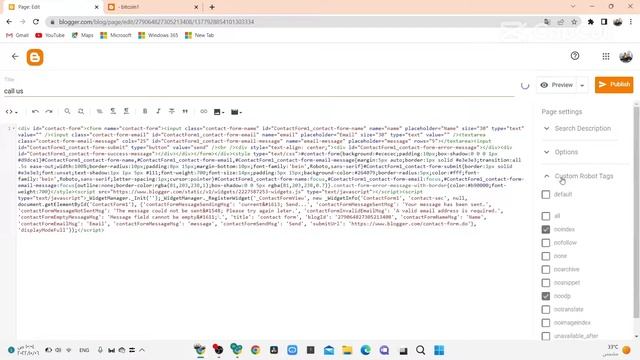Viewport: 640px width, 360px height.
Task: Open File Explorer from the taskbar
Action: [x=347, y=350]
